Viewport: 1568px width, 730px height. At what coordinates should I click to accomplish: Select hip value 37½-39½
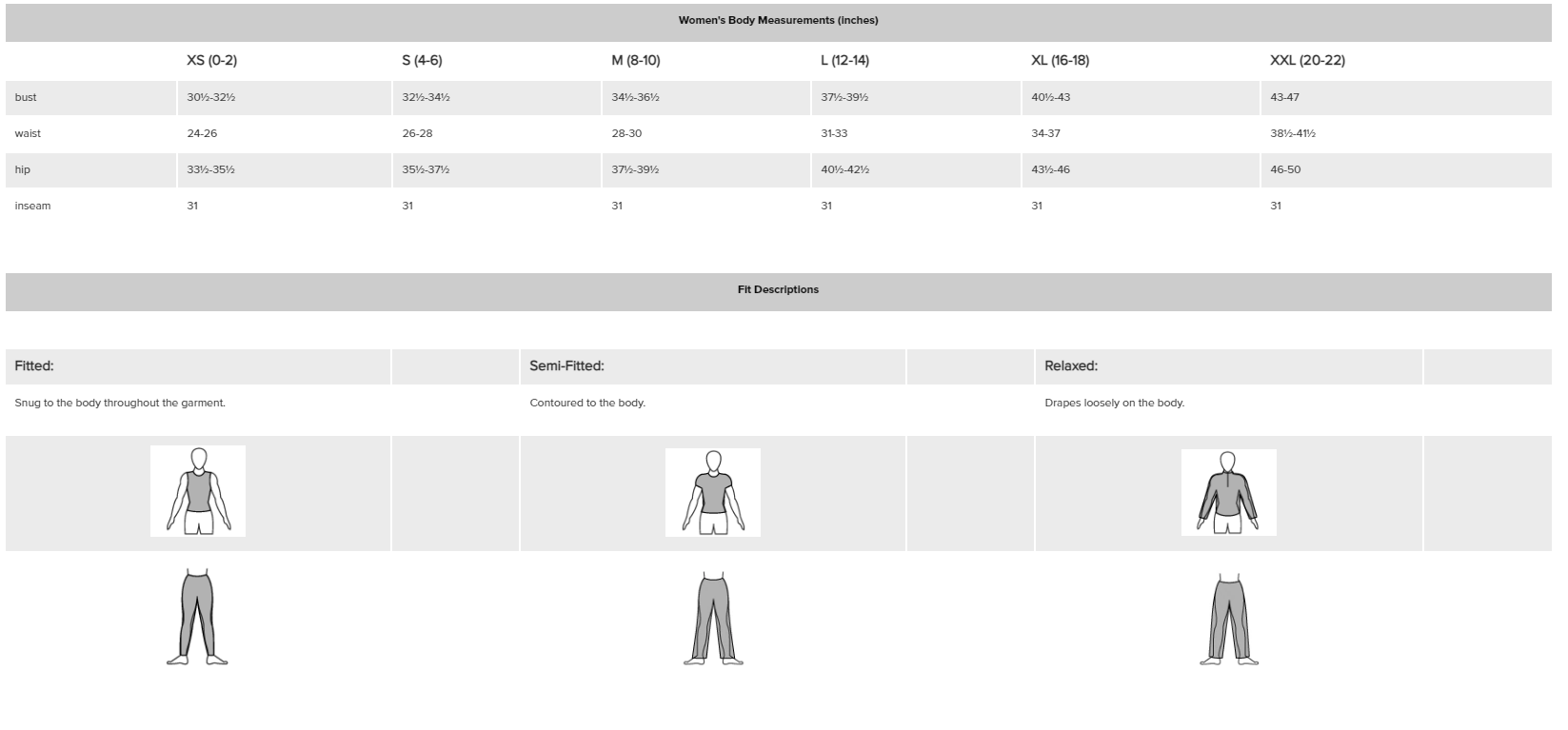pos(635,169)
